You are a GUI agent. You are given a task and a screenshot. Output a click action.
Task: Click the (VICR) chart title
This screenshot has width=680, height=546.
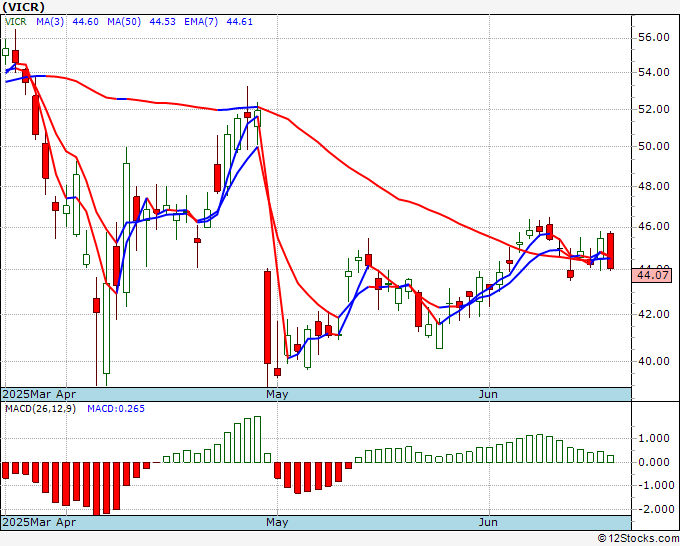23,7
